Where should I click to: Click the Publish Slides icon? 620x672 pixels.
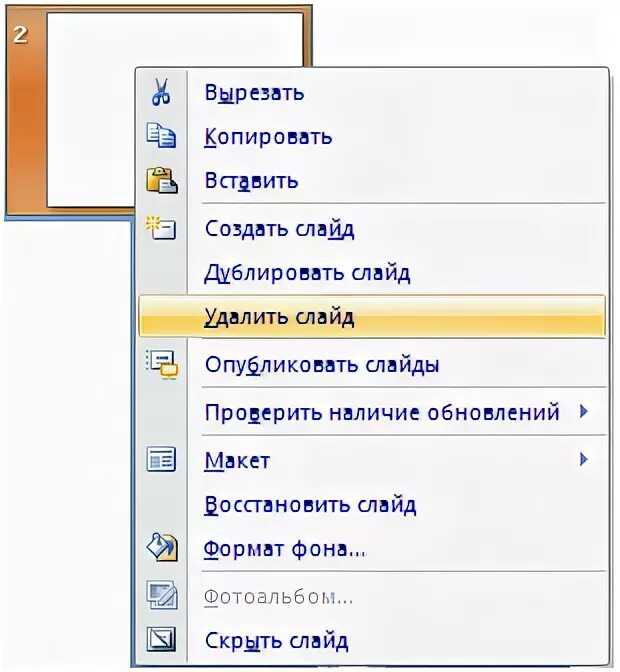click(x=162, y=365)
